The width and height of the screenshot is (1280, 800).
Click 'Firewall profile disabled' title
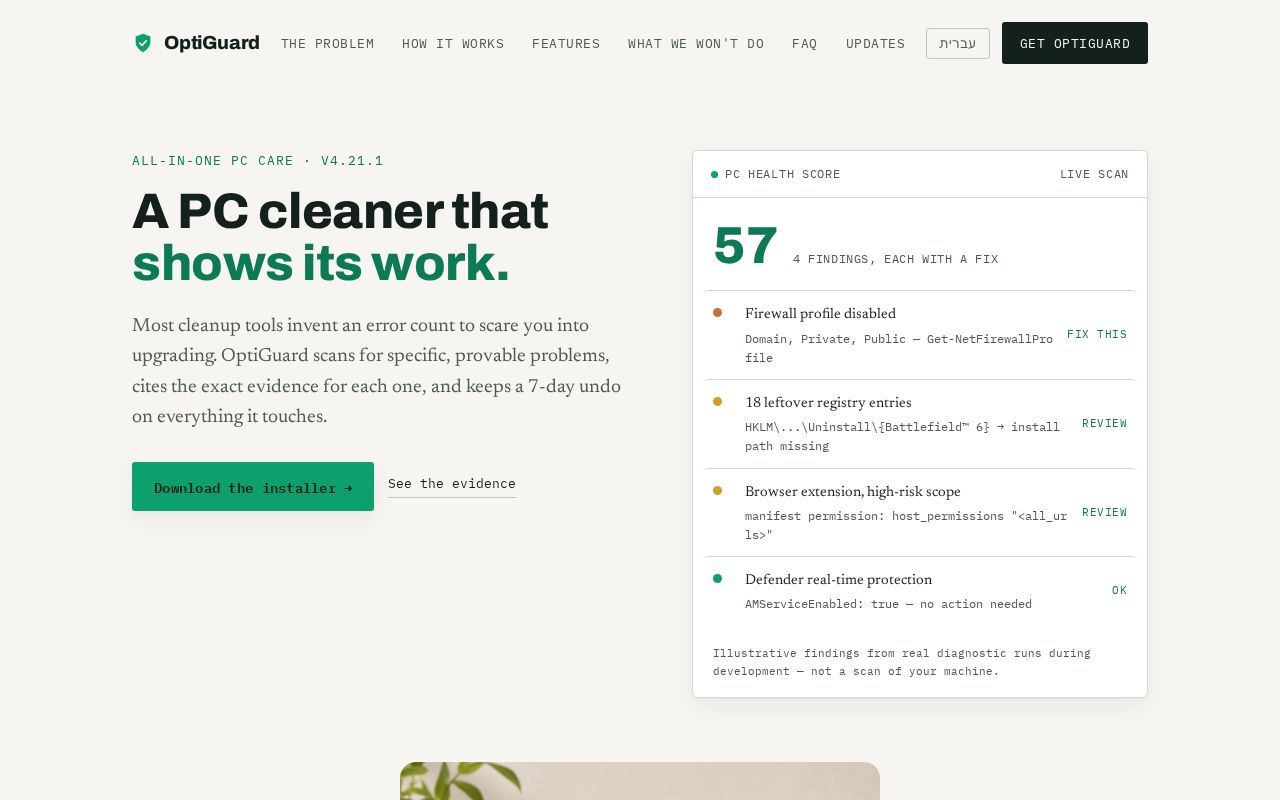820,314
